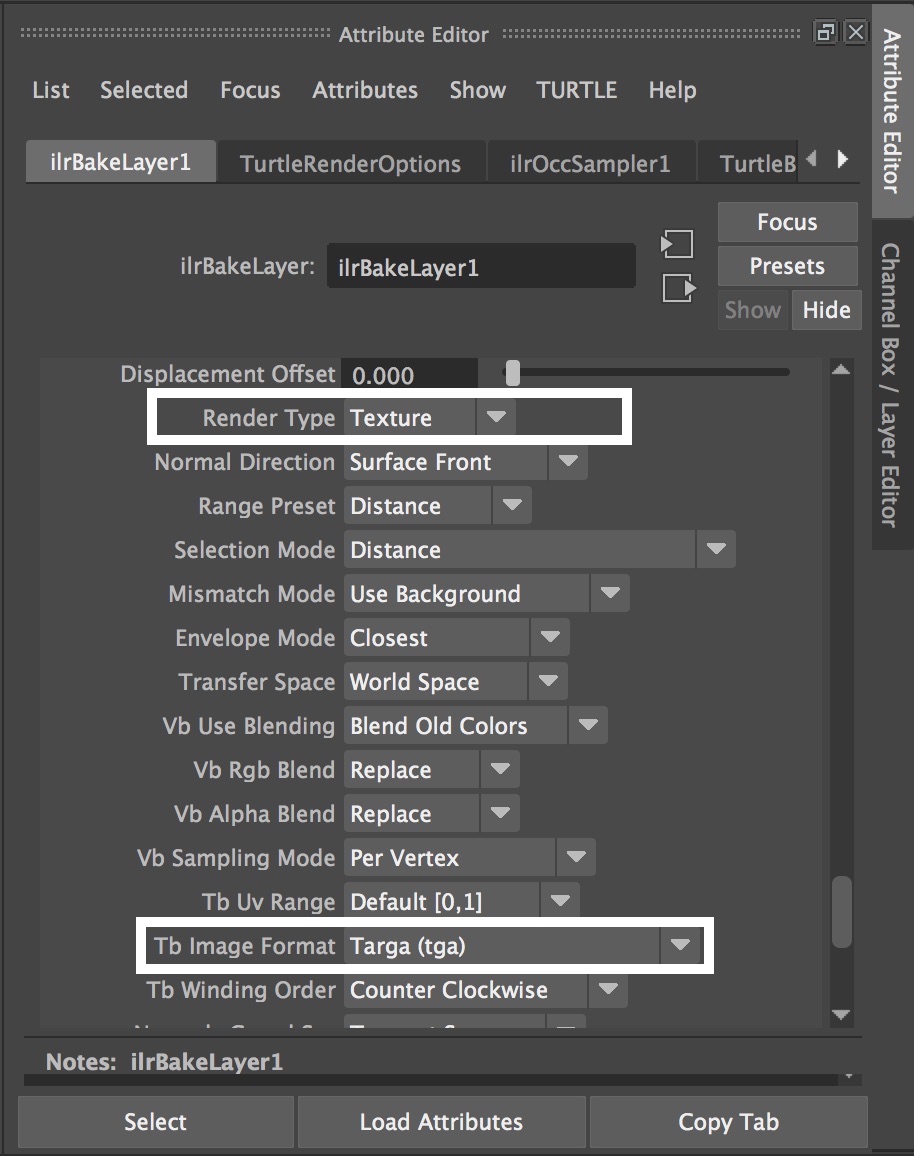Open the Selected menu
914x1156 pixels.
pos(144,90)
